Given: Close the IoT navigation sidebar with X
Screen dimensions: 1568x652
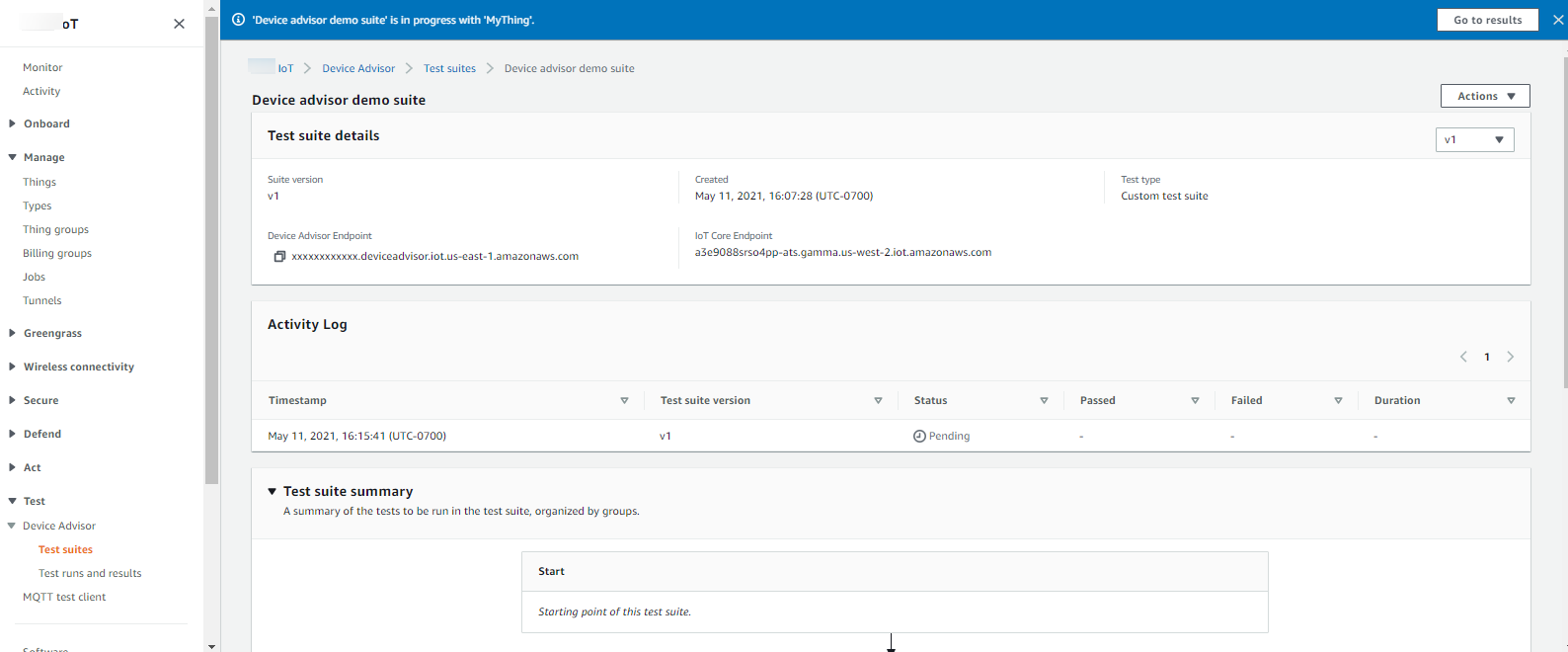Looking at the screenshot, I should click(x=179, y=24).
